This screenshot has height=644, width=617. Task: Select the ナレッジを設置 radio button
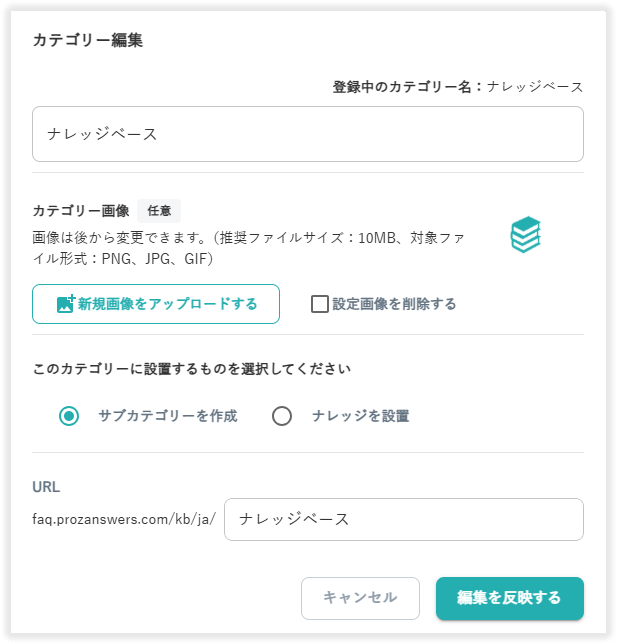pos(282,416)
